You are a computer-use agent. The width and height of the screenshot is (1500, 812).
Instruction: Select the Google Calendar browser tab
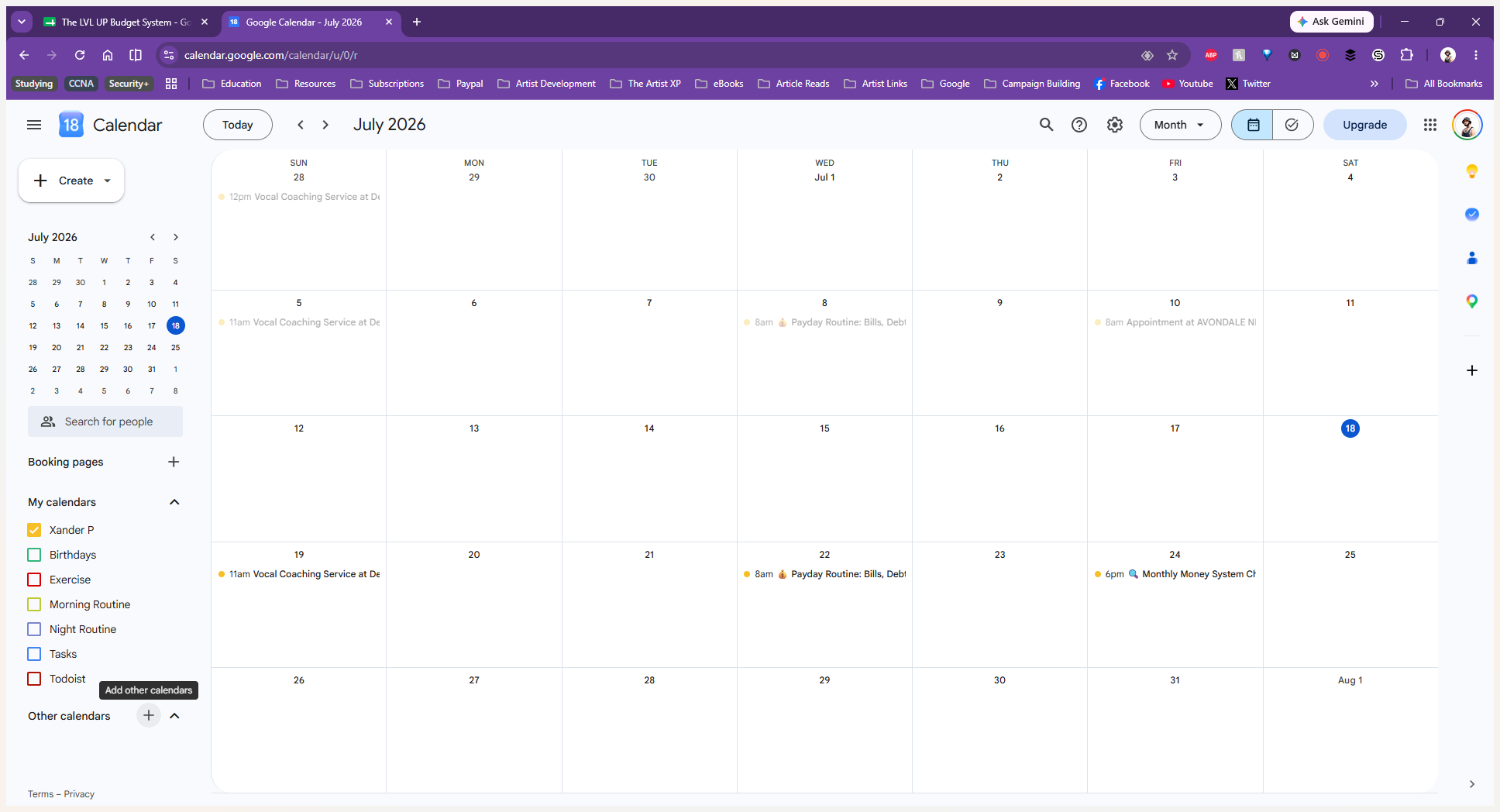click(x=310, y=22)
